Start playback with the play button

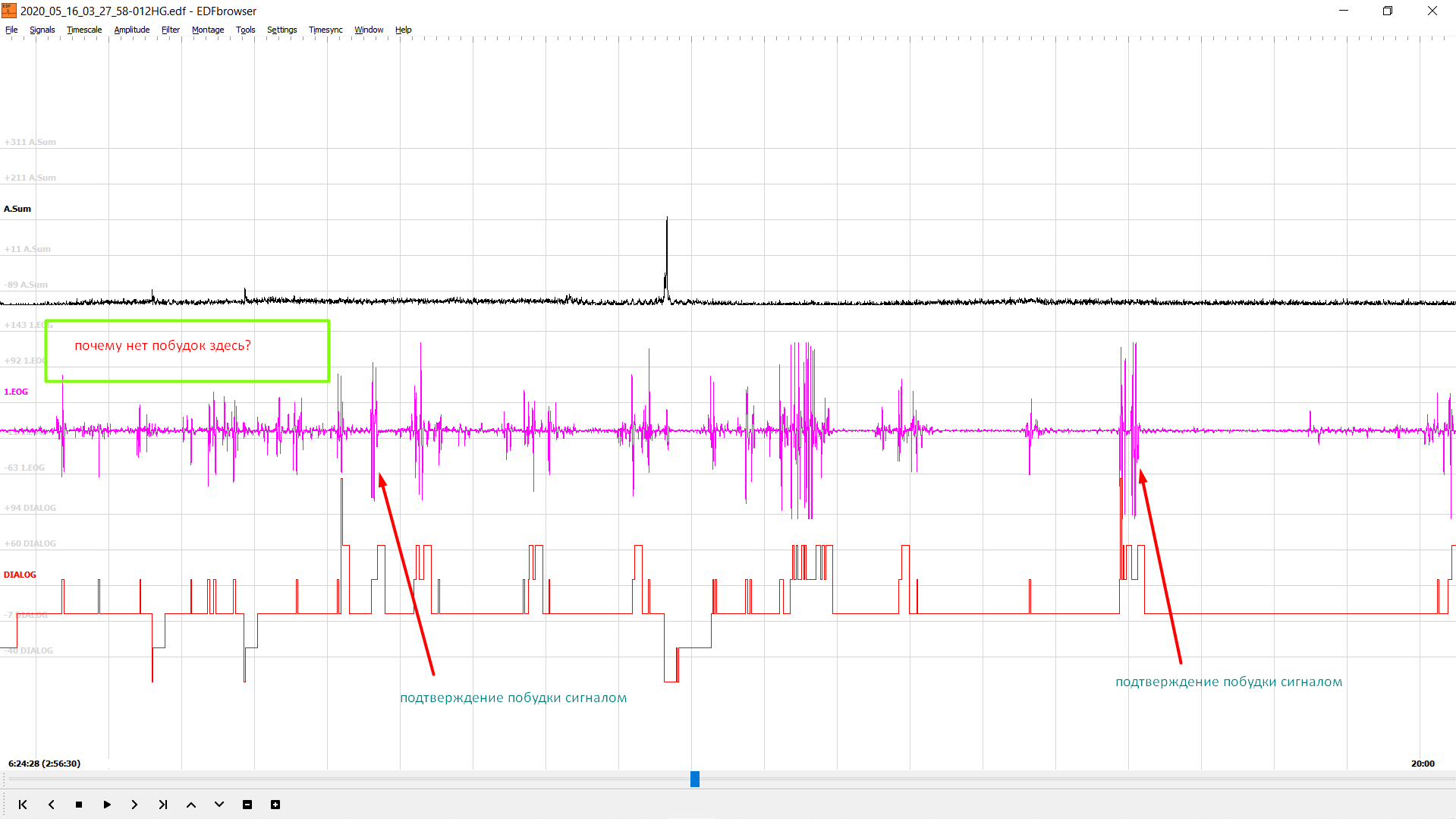point(107,805)
